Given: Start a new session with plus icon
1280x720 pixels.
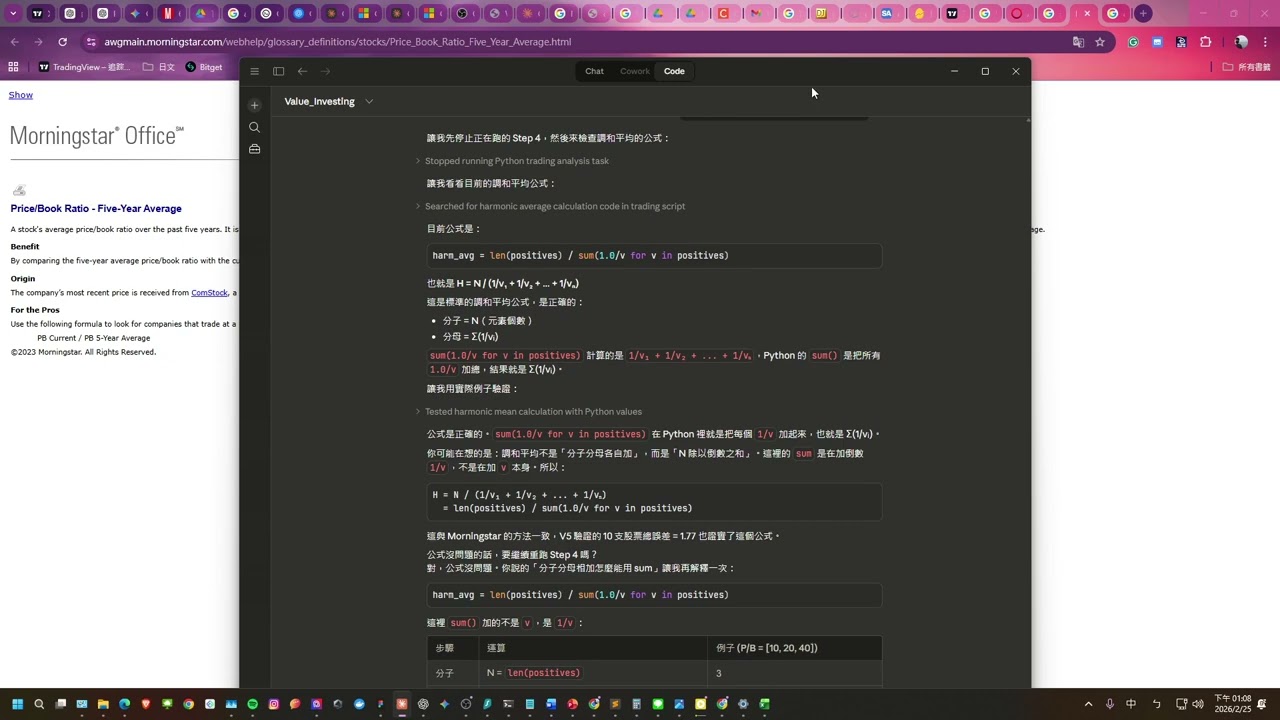Looking at the screenshot, I should (254, 105).
